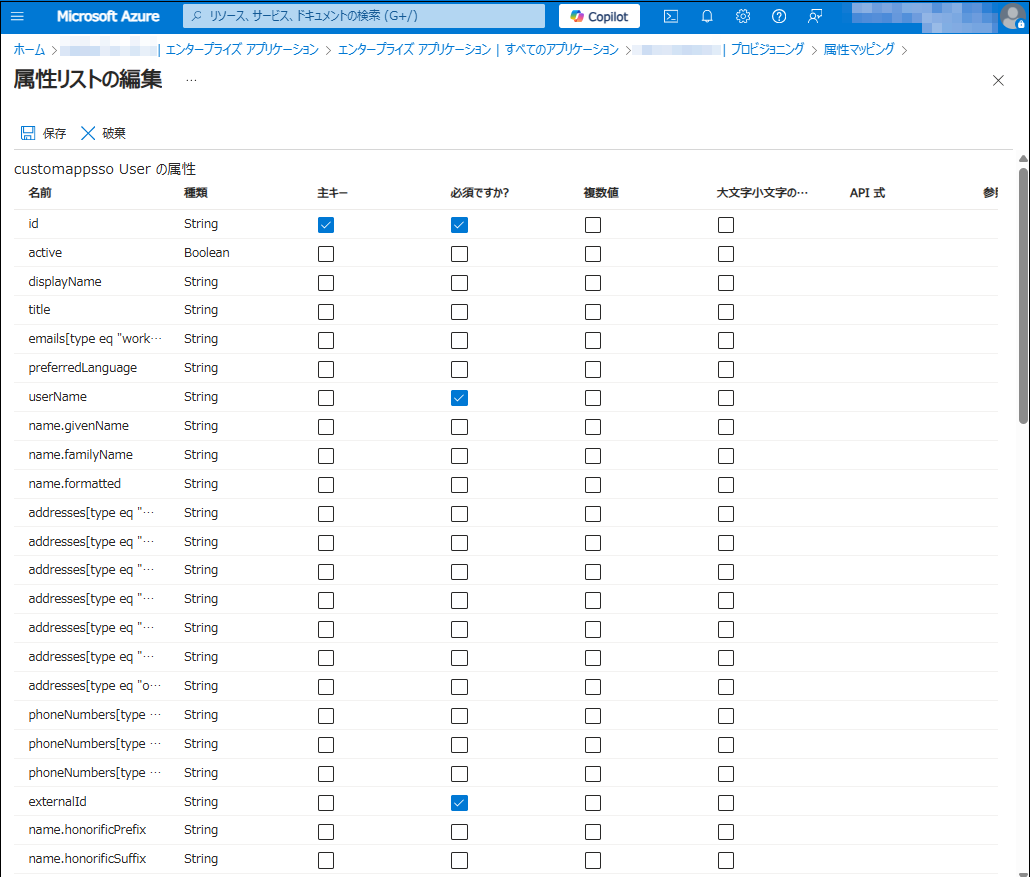Check case-sensitive box for name.honorificPrefix

pos(726,832)
